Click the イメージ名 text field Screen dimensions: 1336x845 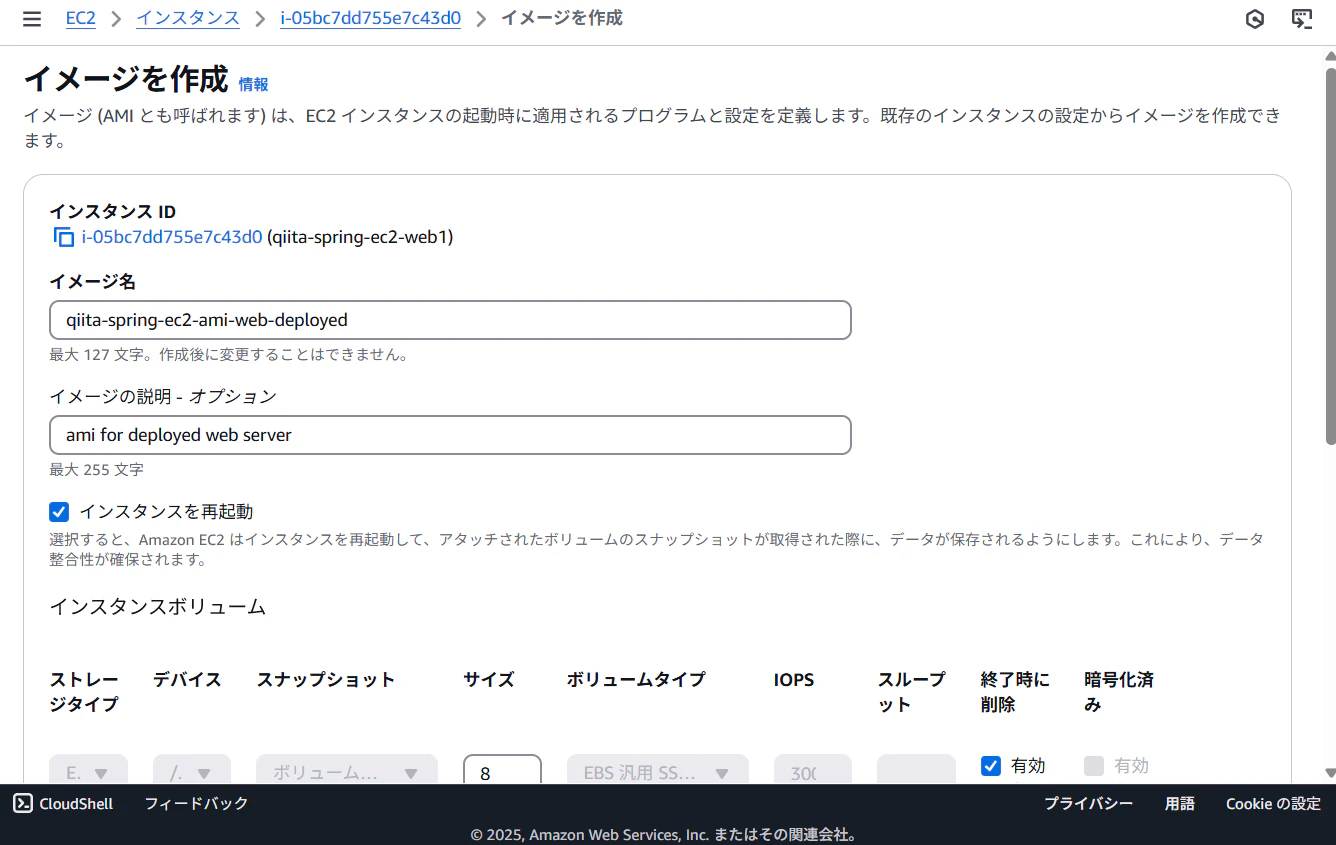coord(450,320)
